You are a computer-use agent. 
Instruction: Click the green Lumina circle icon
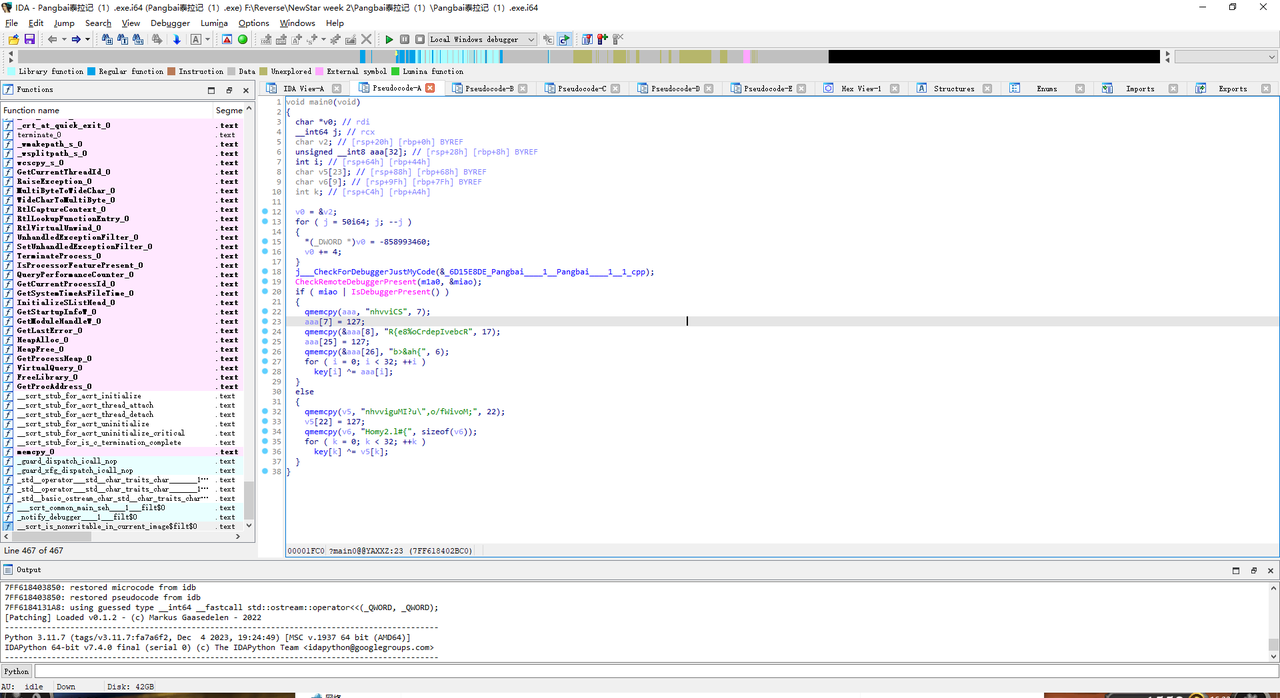[x=242, y=39]
